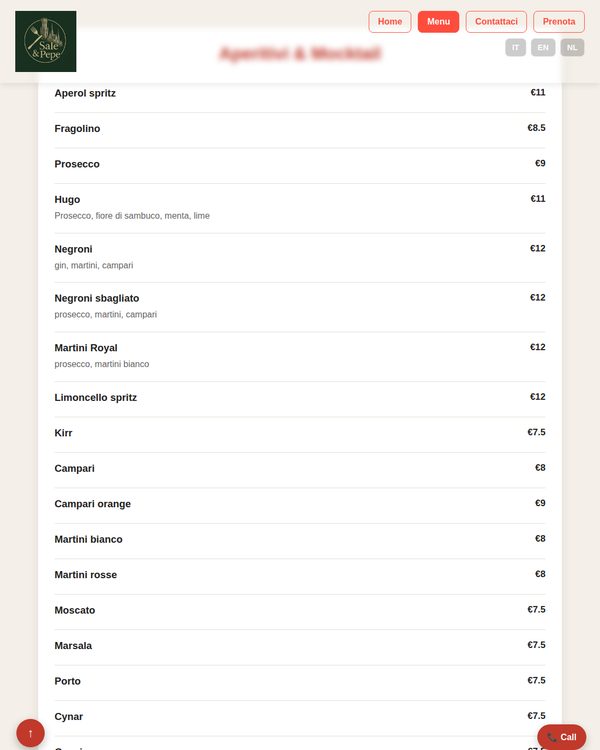Switch language to EN

tap(543, 47)
